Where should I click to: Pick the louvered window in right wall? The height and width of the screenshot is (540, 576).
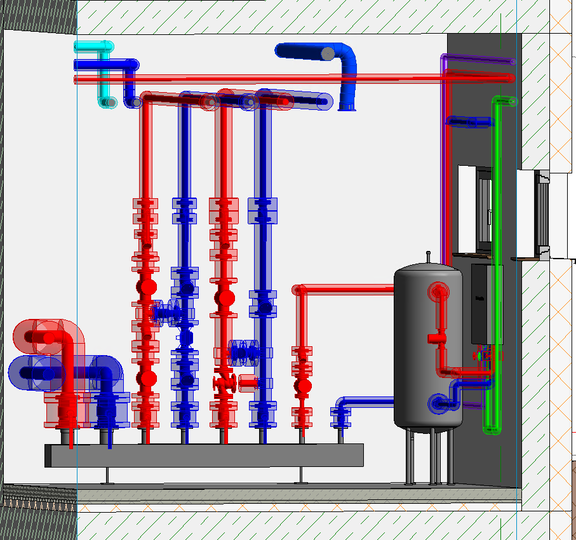tap(542, 215)
